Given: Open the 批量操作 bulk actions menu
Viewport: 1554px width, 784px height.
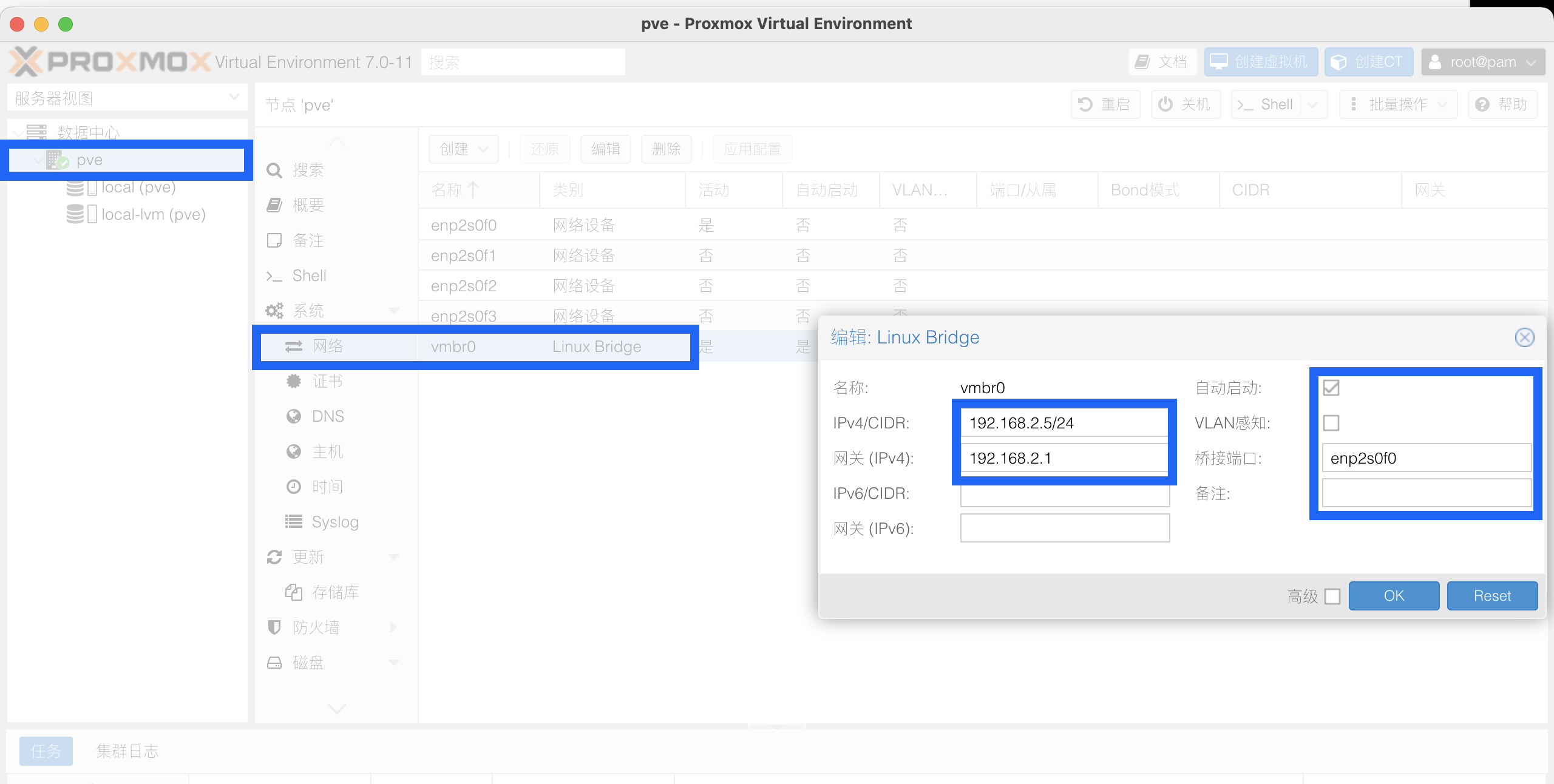Looking at the screenshot, I should click(1398, 104).
